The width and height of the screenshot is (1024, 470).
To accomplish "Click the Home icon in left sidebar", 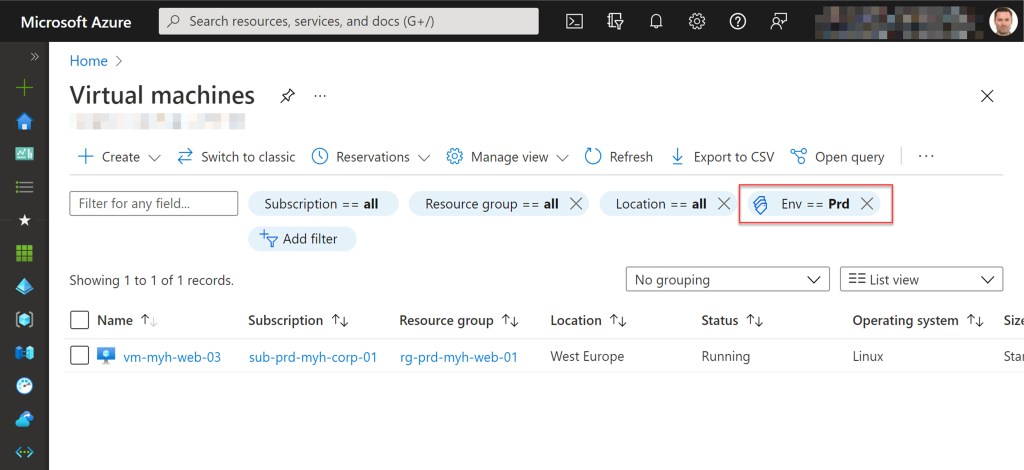I will (25, 121).
